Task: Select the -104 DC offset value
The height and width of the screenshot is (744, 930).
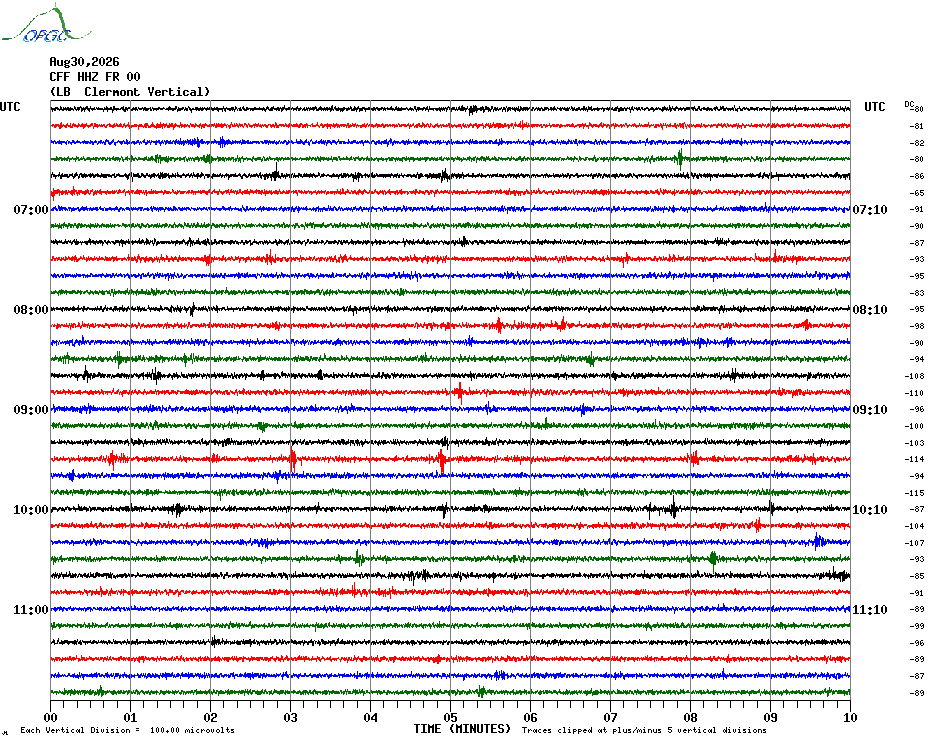Action: point(915,526)
